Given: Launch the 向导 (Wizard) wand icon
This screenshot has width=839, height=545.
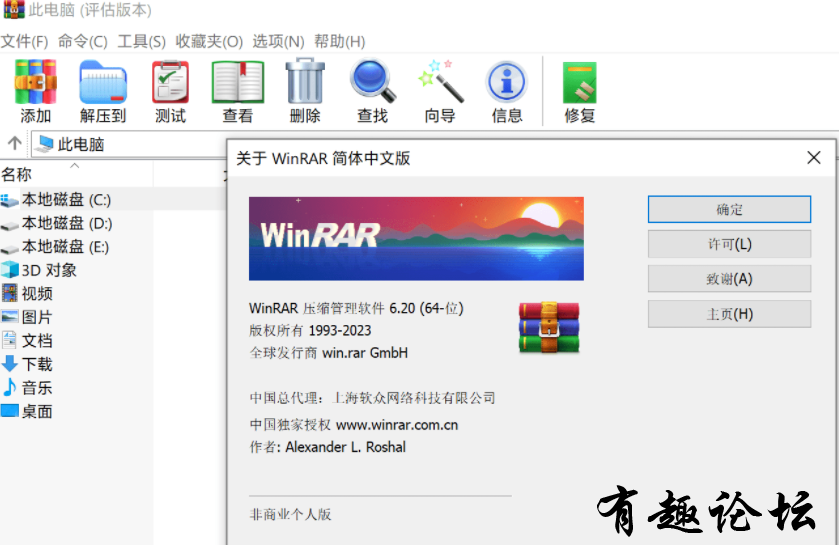Looking at the screenshot, I should (x=441, y=81).
